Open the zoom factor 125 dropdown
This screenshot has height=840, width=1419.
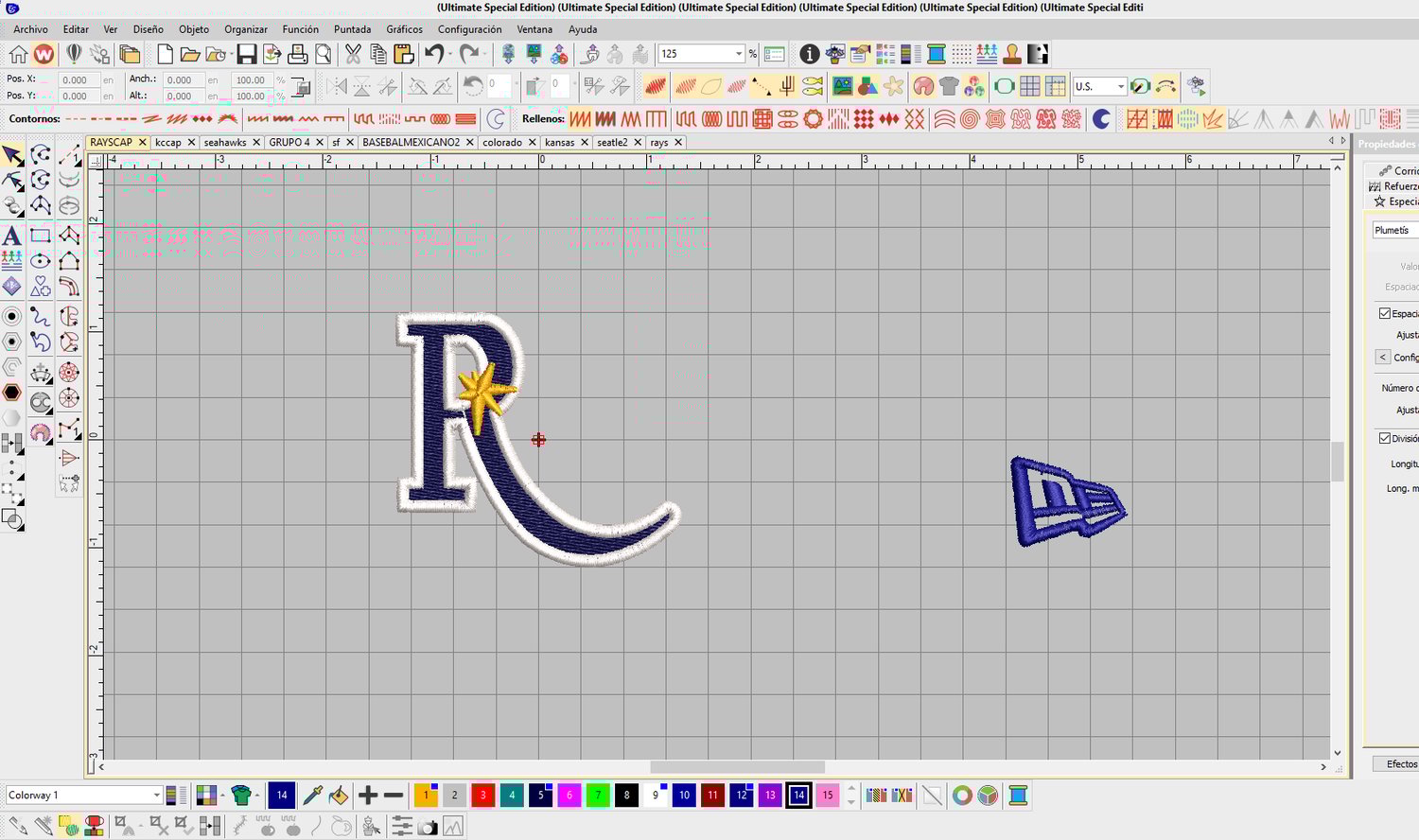coord(739,54)
